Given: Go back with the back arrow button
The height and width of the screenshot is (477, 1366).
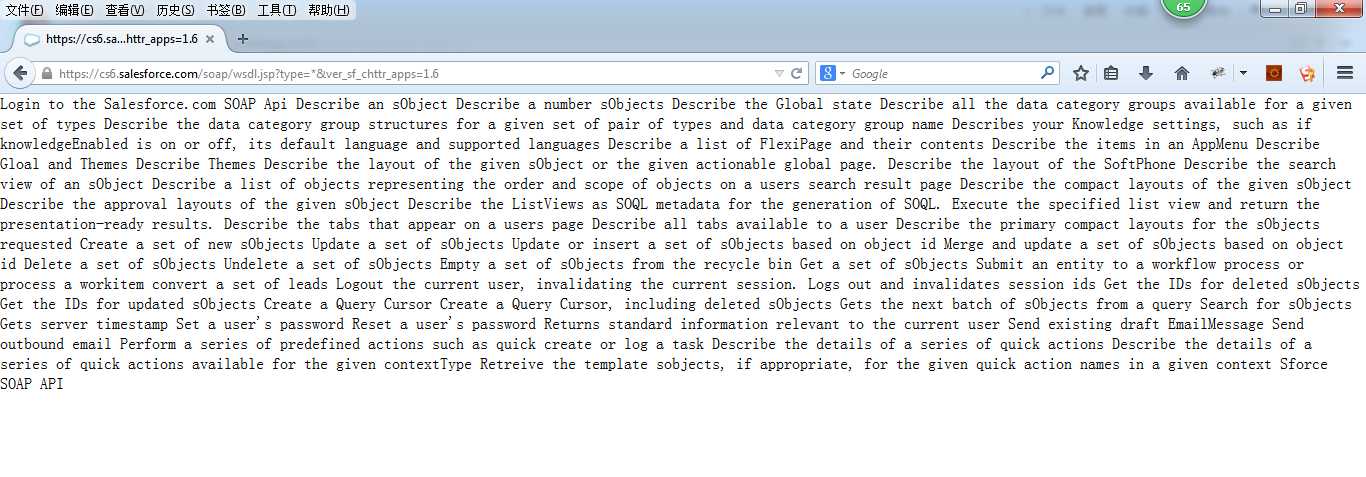Looking at the screenshot, I should [19, 73].
